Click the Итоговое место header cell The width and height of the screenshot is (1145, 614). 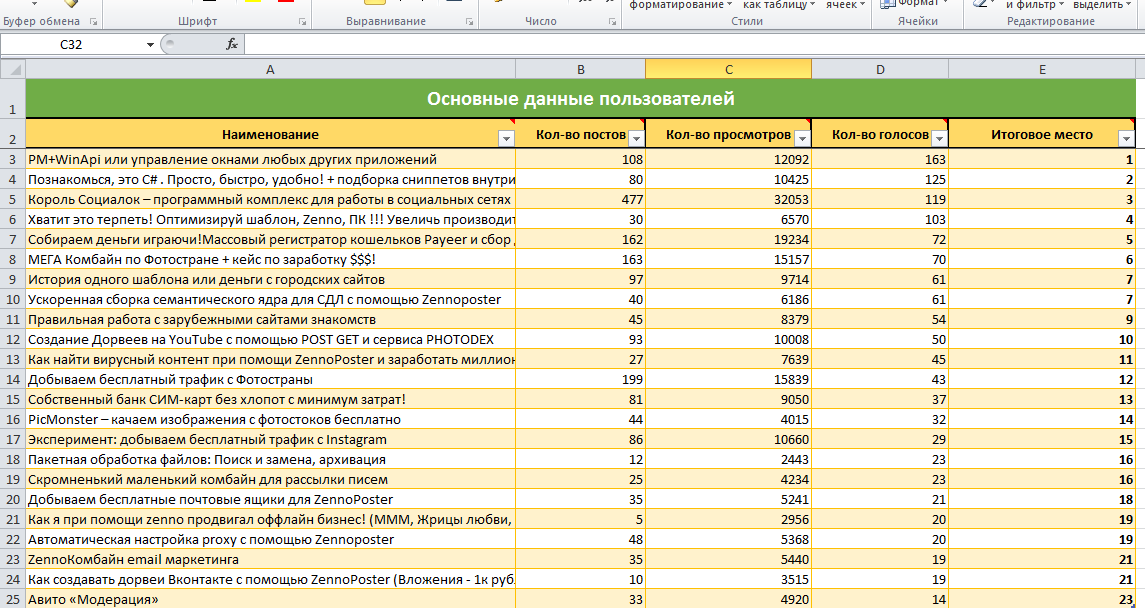coord(1042,134)
